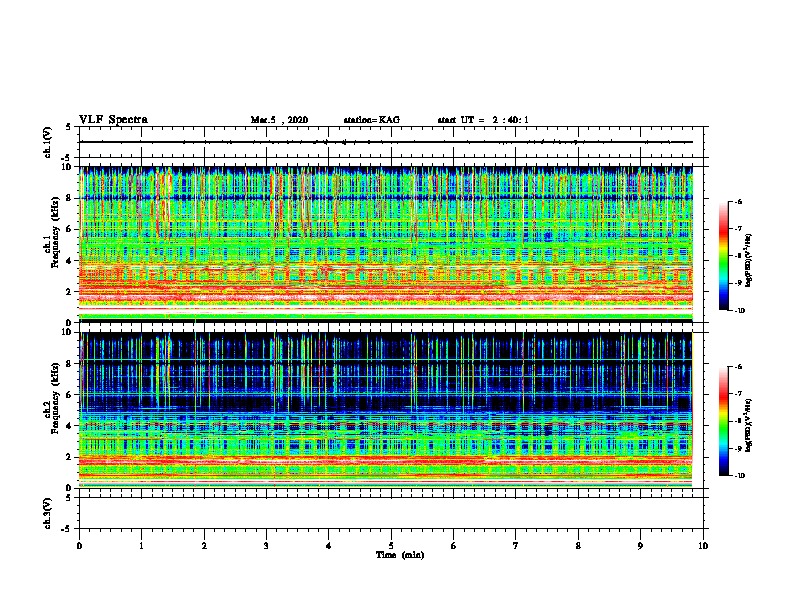Click the ch.1 voltage waveform trace
792x612 pixels.
(385, 142)
